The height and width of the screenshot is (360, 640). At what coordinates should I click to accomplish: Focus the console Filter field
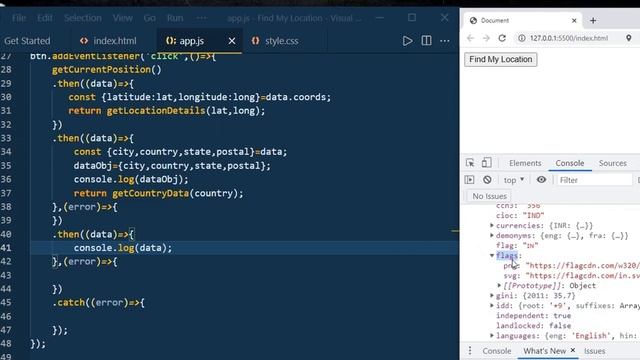pyautogui.click(x=594, y=180)
